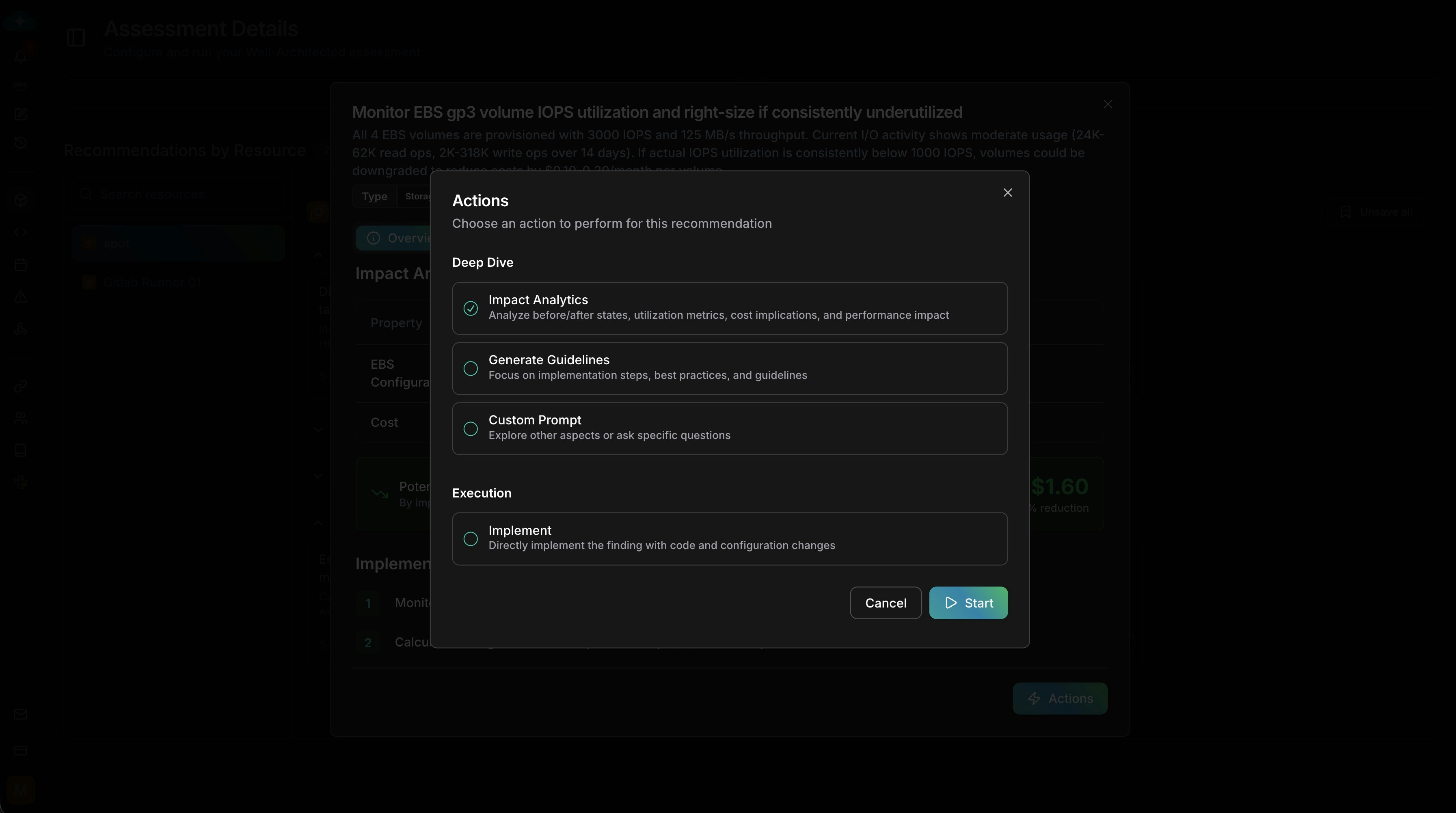Open the notifications bell icon
This screenshot has height=813, width=1456.
tap(21, 56)
